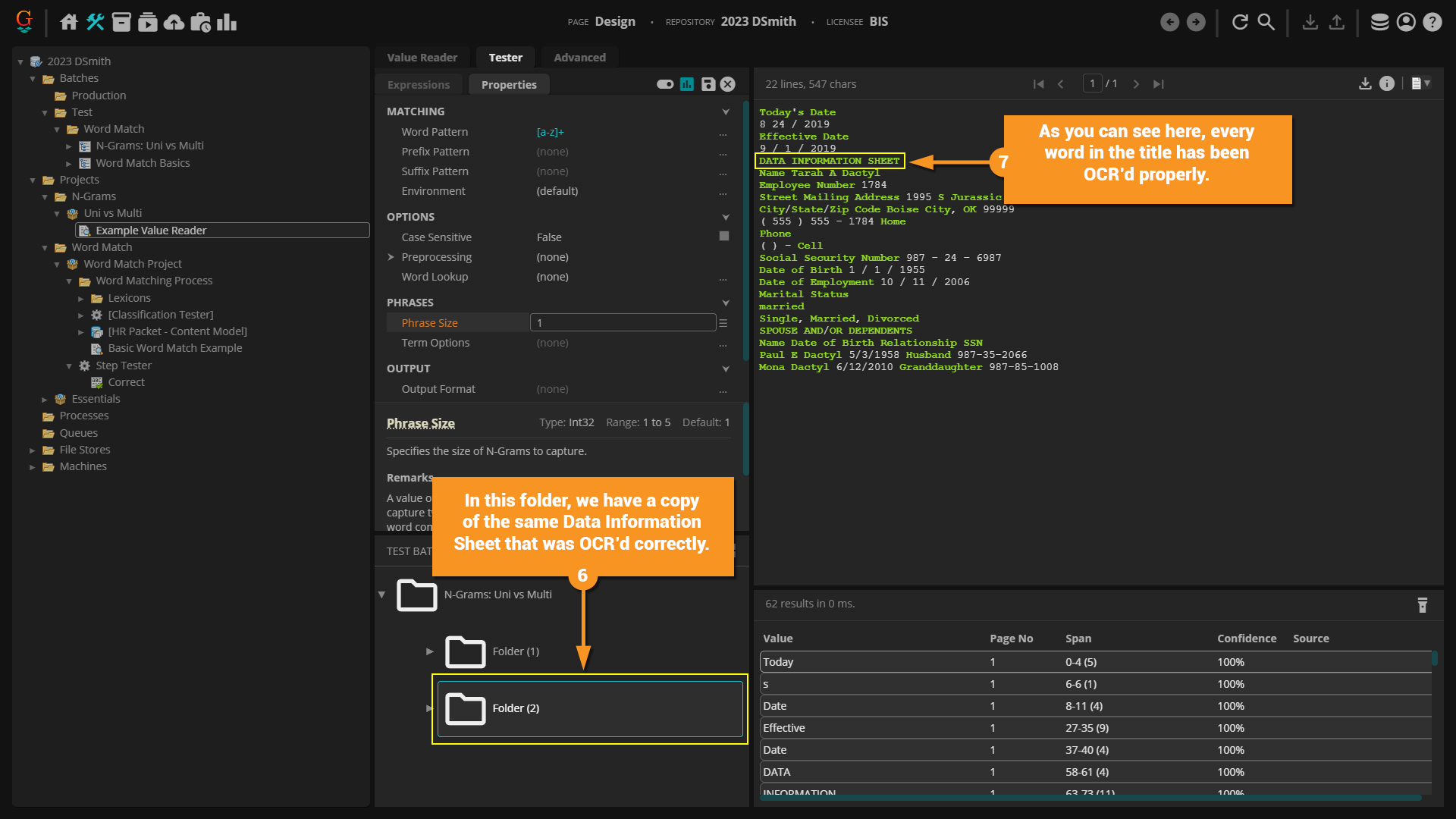Collapse the MATCHING section
Screen dimensions: 1456x819
click(x=725, y=111)
